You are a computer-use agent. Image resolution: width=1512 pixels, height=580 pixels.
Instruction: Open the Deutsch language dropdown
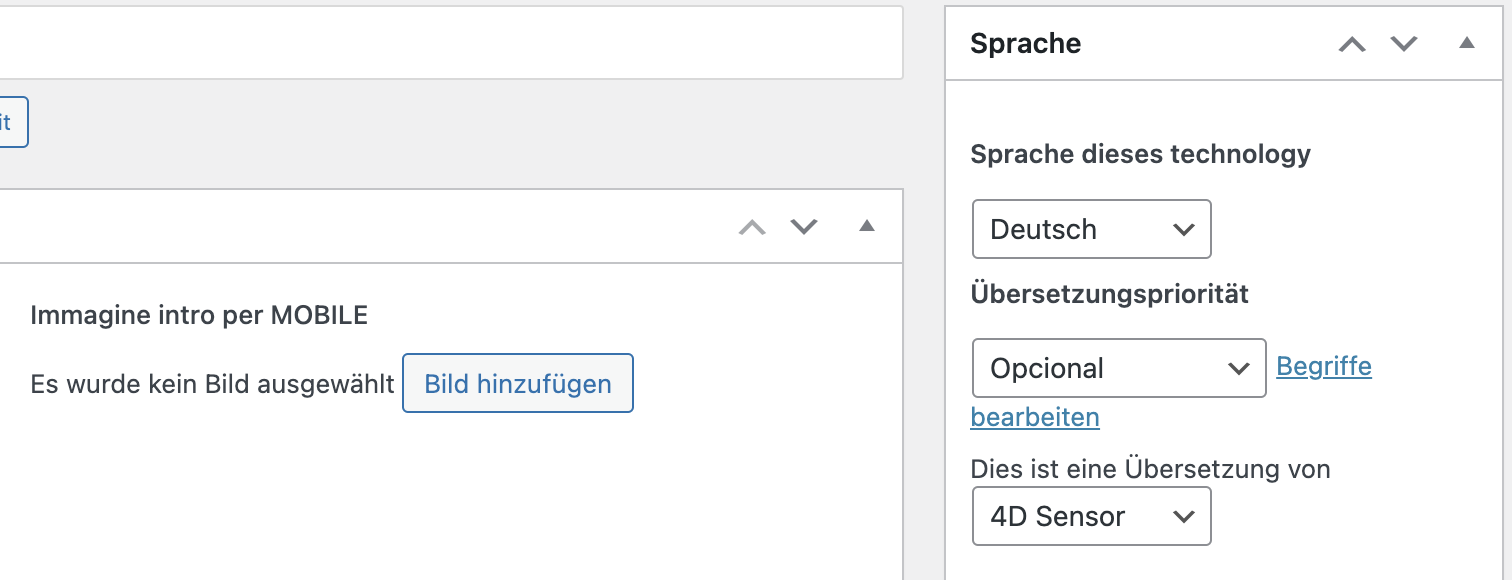click(x=1091, y=229)
